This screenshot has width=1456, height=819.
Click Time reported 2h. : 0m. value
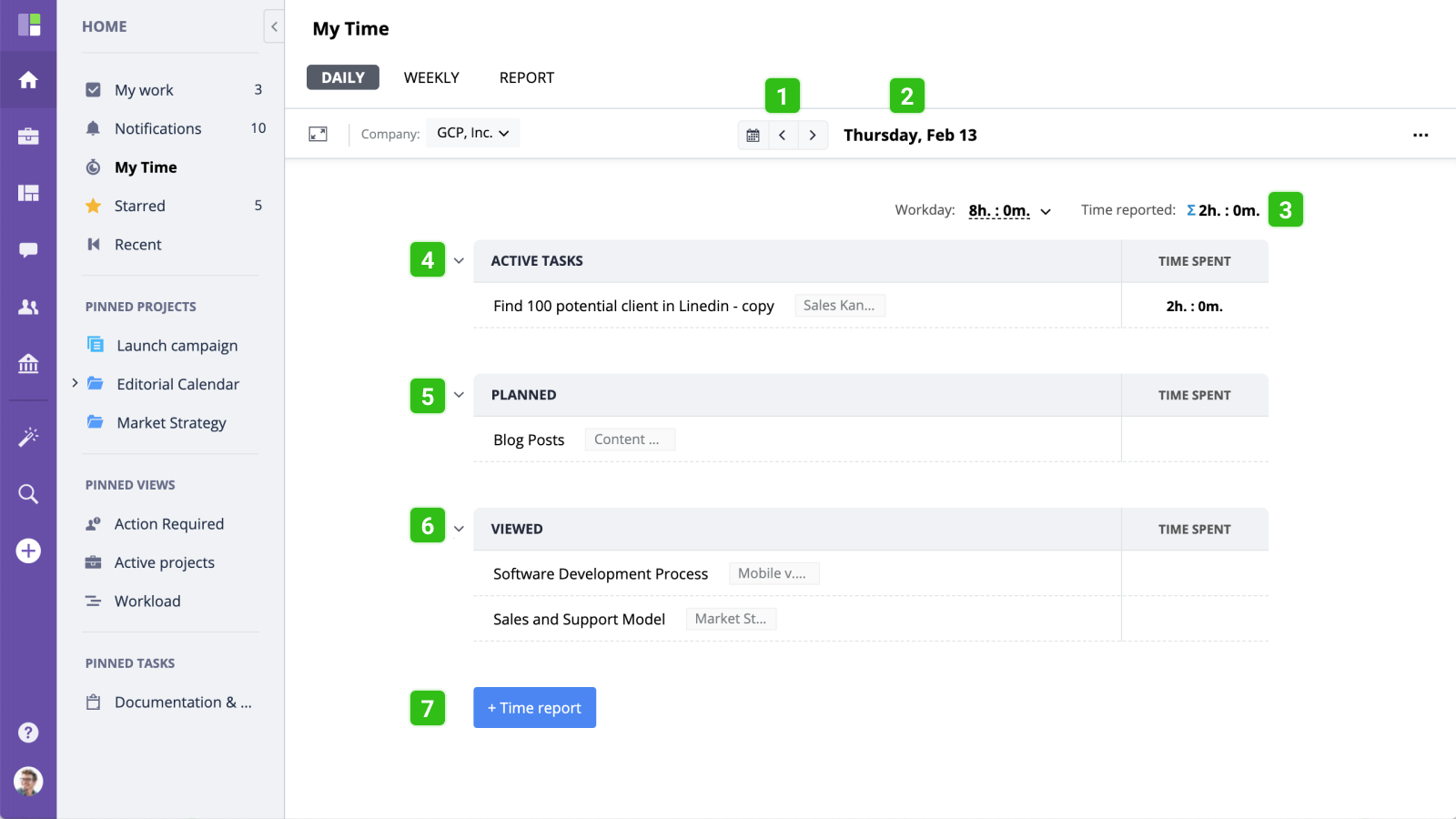coord(1229,210)
